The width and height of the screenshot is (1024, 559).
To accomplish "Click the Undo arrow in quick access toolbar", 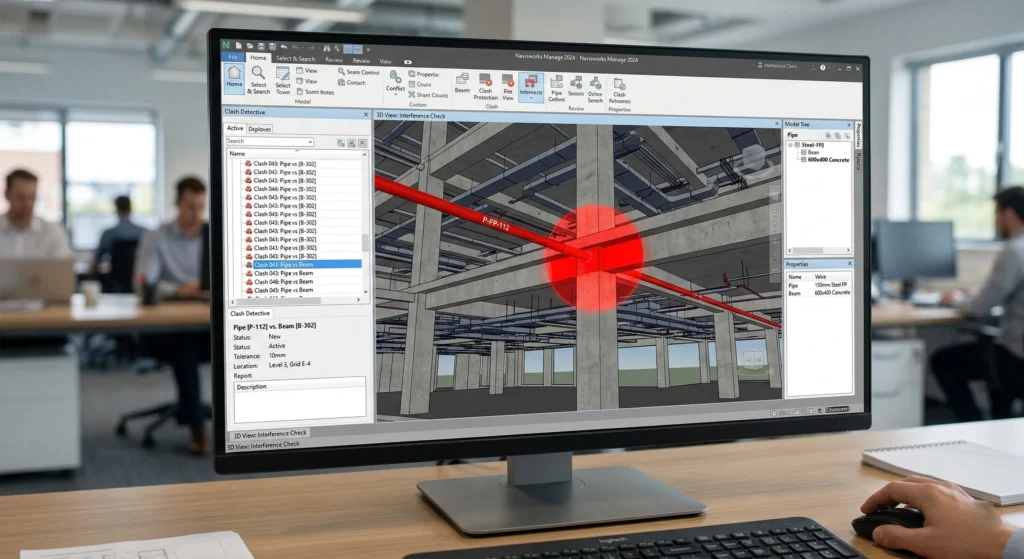I will point(283,47).
